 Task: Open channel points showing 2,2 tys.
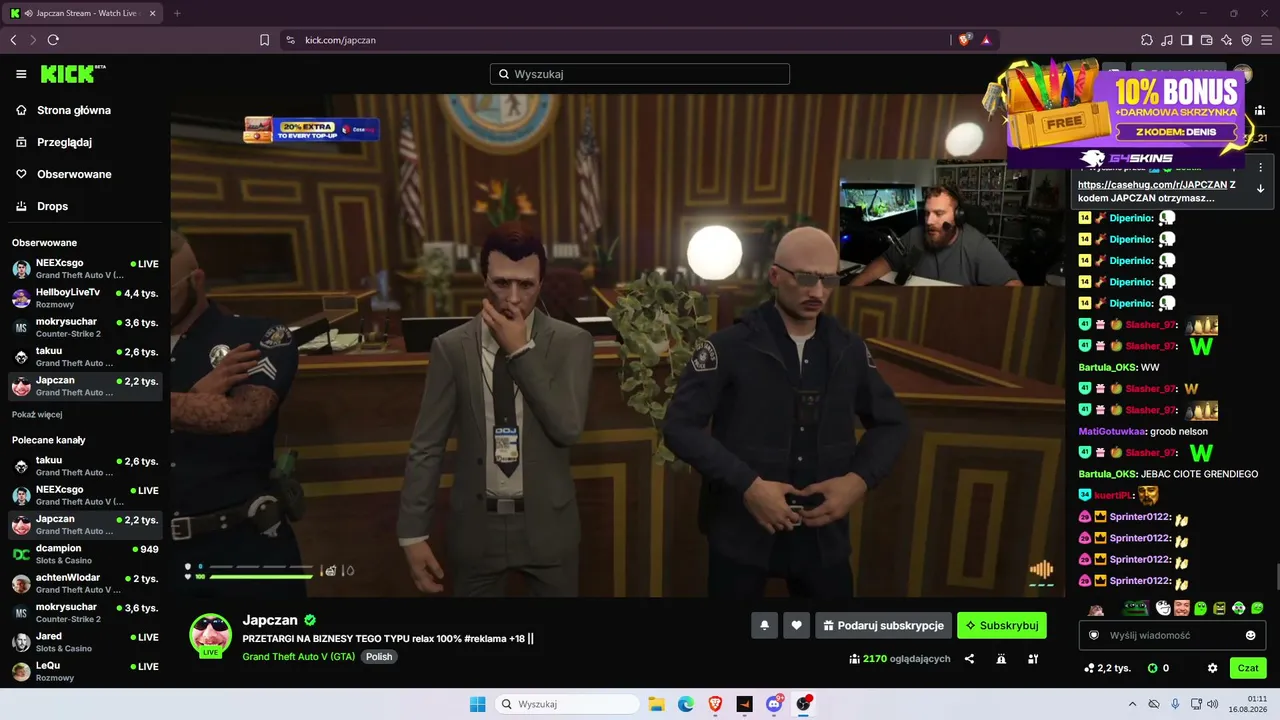[x=1107, y=668]
